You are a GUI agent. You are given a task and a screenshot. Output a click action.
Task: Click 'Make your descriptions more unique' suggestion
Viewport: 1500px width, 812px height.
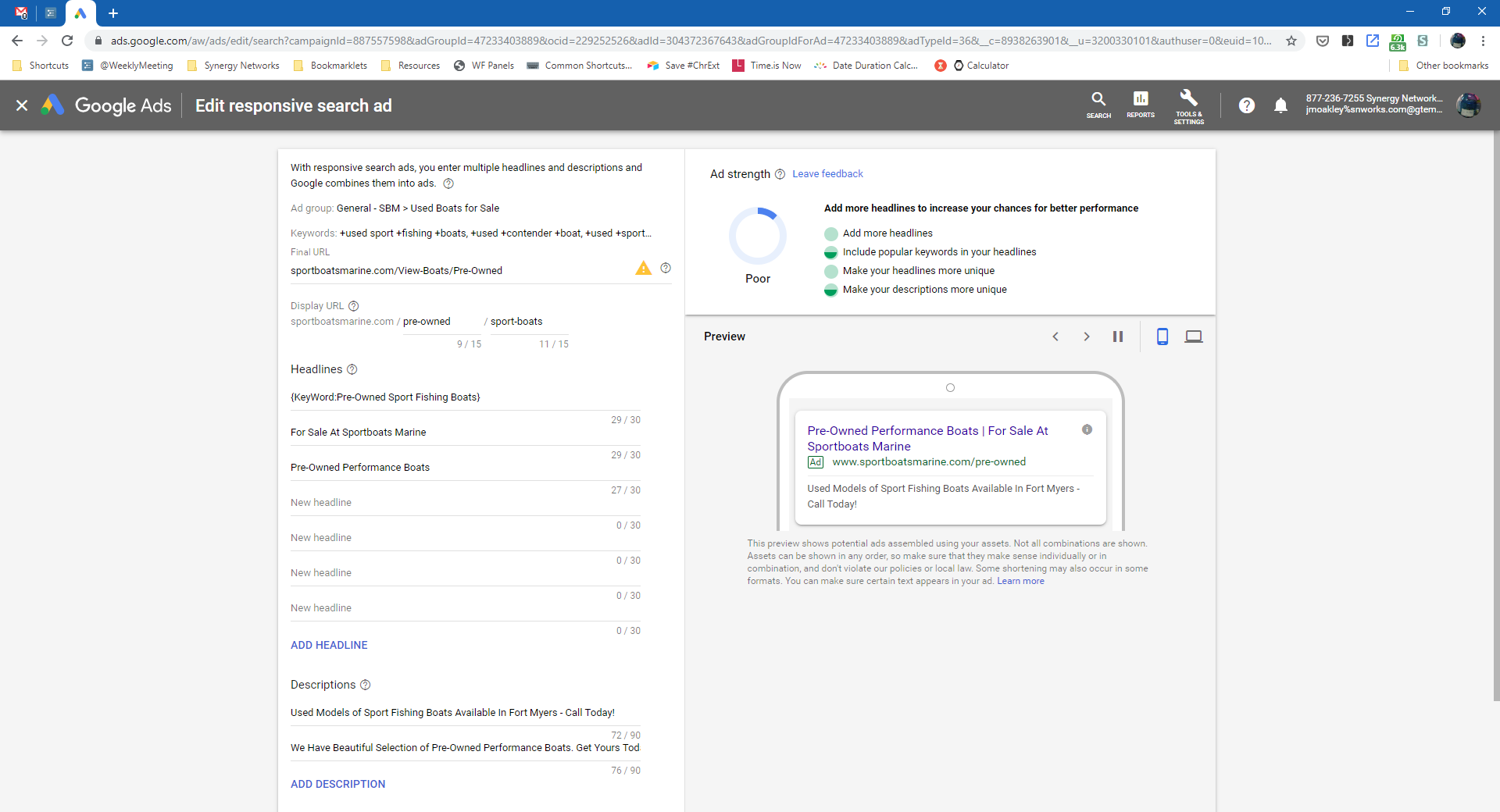click(924, 290)
